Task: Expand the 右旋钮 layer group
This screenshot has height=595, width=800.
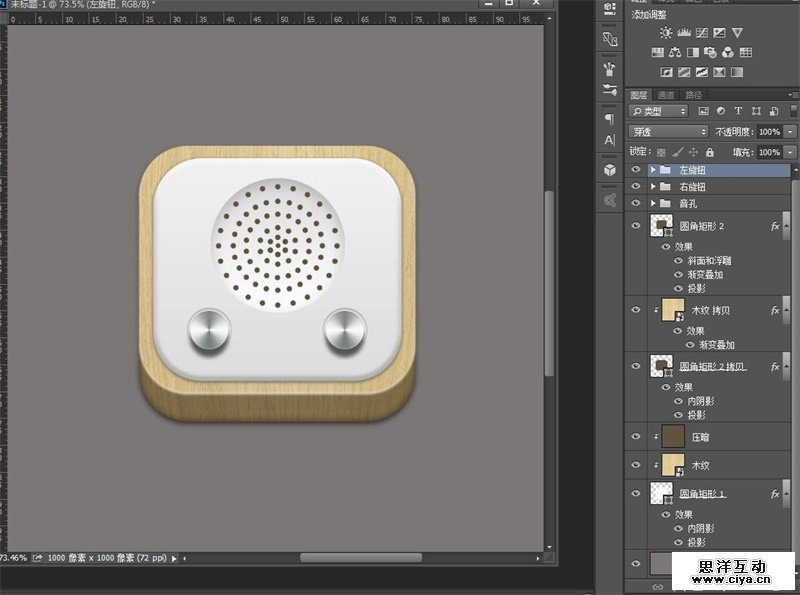Action: pos(653,187)
